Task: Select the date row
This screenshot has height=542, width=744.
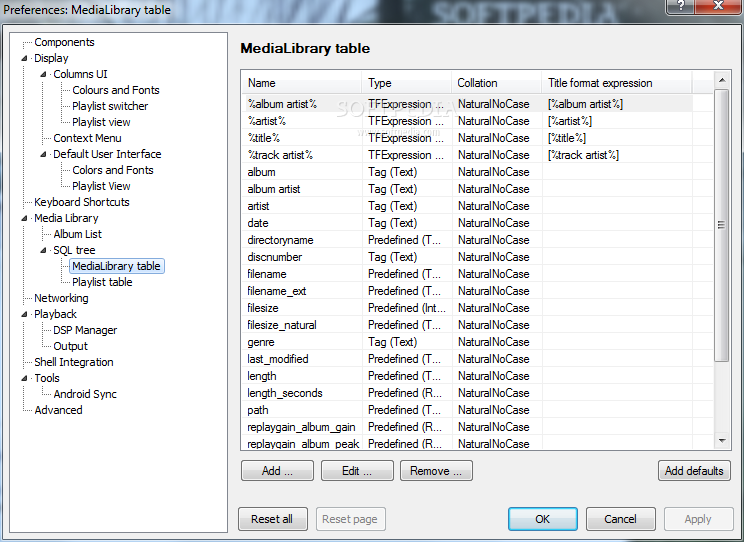Action: 467,223
